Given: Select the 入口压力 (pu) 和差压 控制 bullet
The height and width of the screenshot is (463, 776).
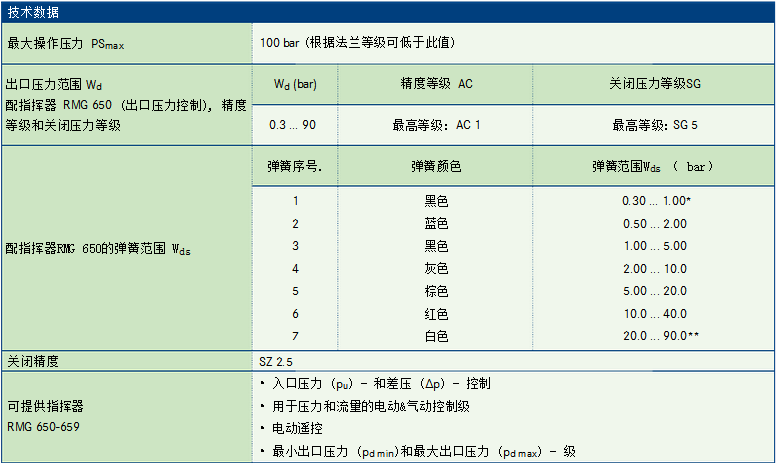Looking at the screenshot, I should click(x=376, y=384).
